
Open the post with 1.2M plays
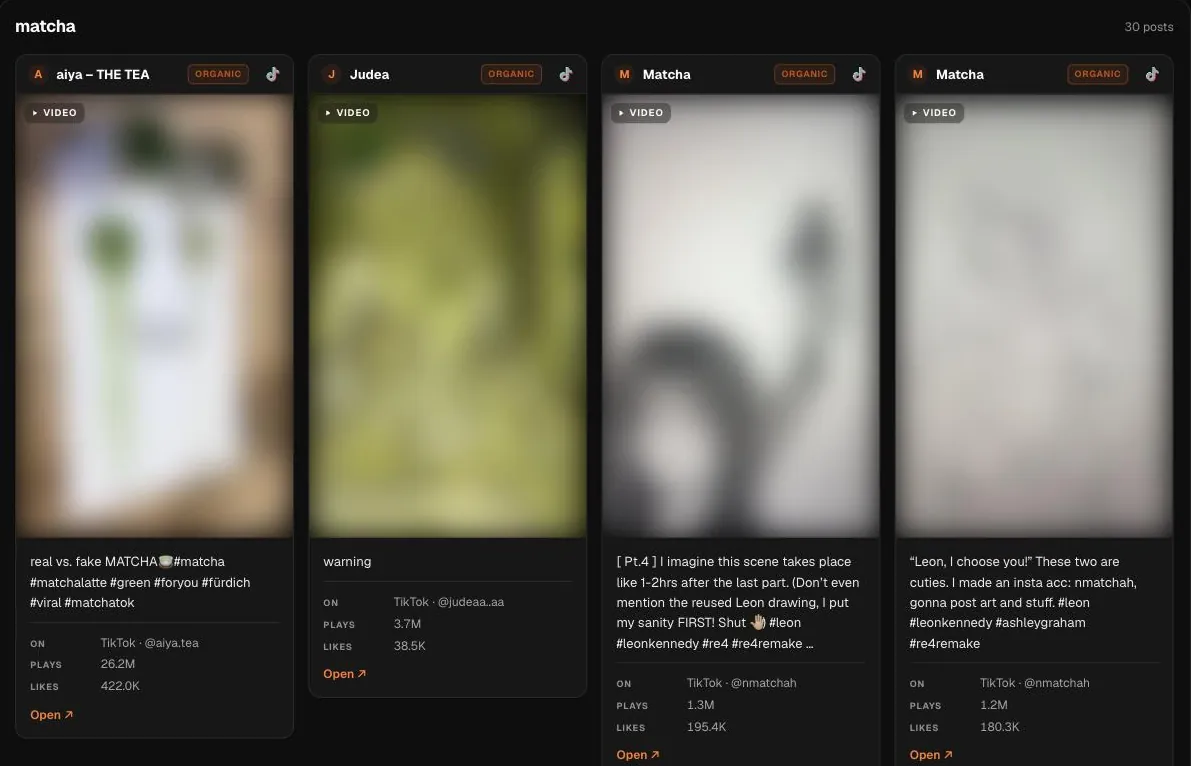pos(931,755)
